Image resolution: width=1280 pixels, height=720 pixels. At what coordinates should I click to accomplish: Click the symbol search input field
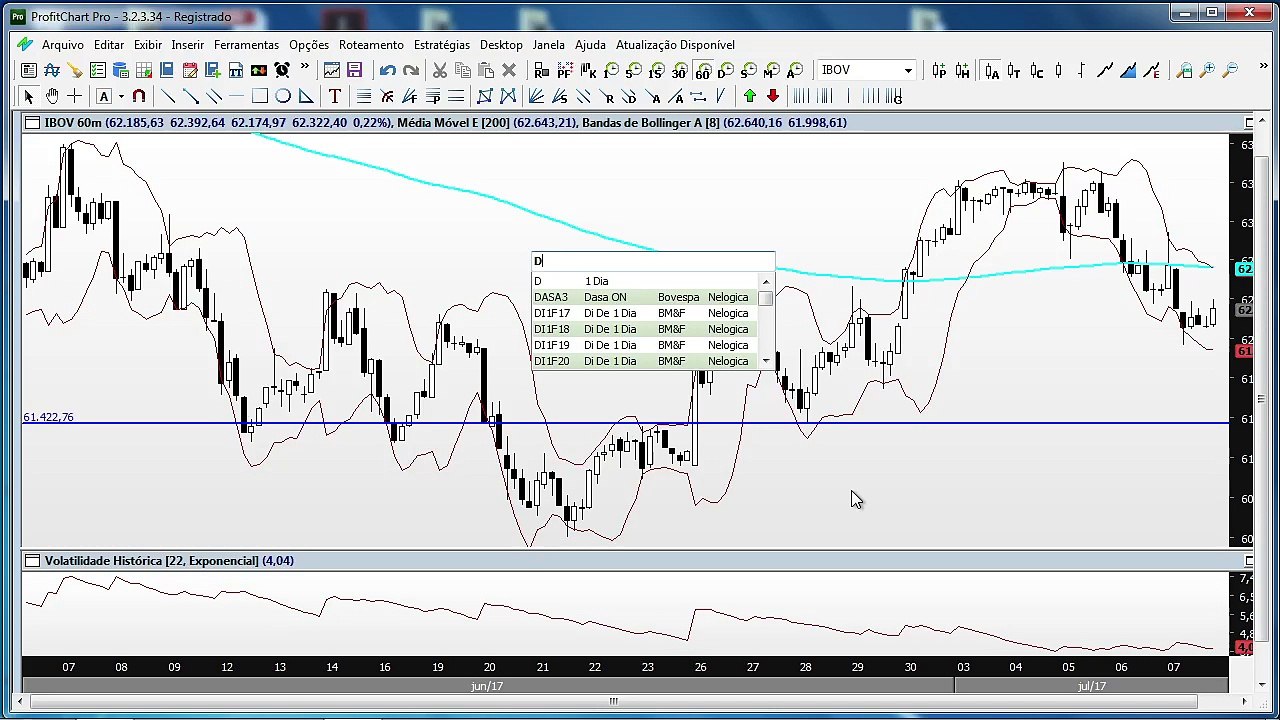click(x=653, y=261)
